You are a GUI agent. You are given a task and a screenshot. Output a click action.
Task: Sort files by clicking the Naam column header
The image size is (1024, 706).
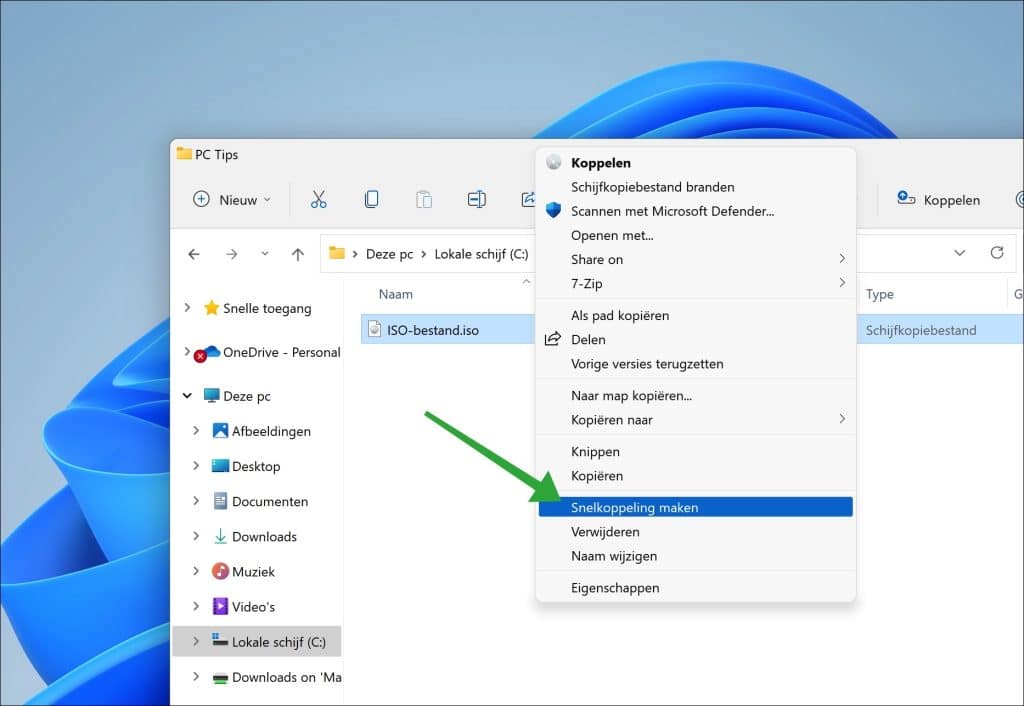(396, 294)
